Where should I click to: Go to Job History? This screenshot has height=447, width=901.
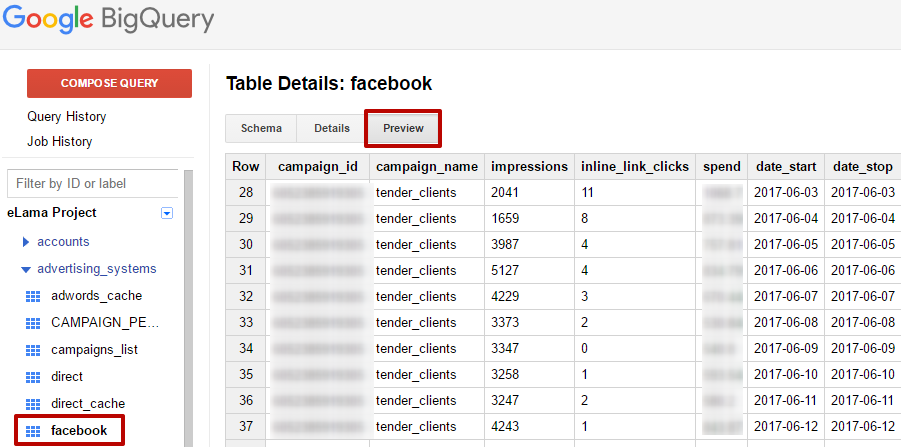(60, 142)
